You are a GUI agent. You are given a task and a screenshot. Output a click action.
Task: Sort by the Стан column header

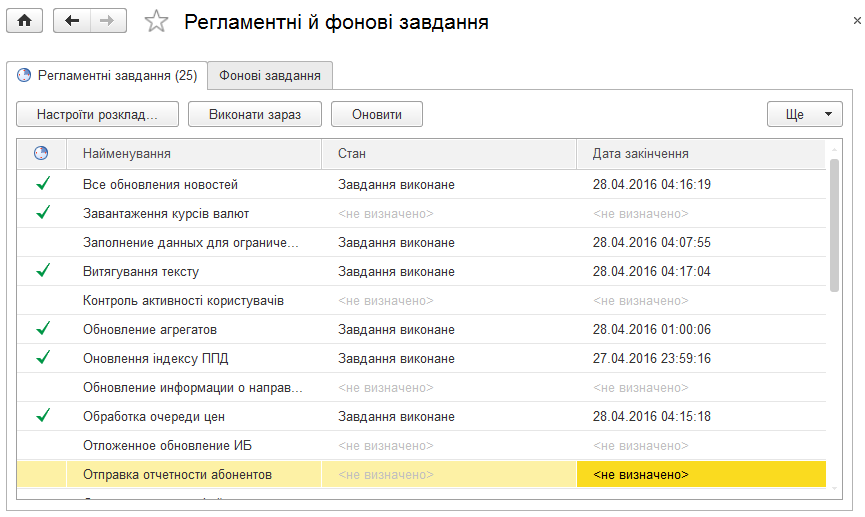448,153
